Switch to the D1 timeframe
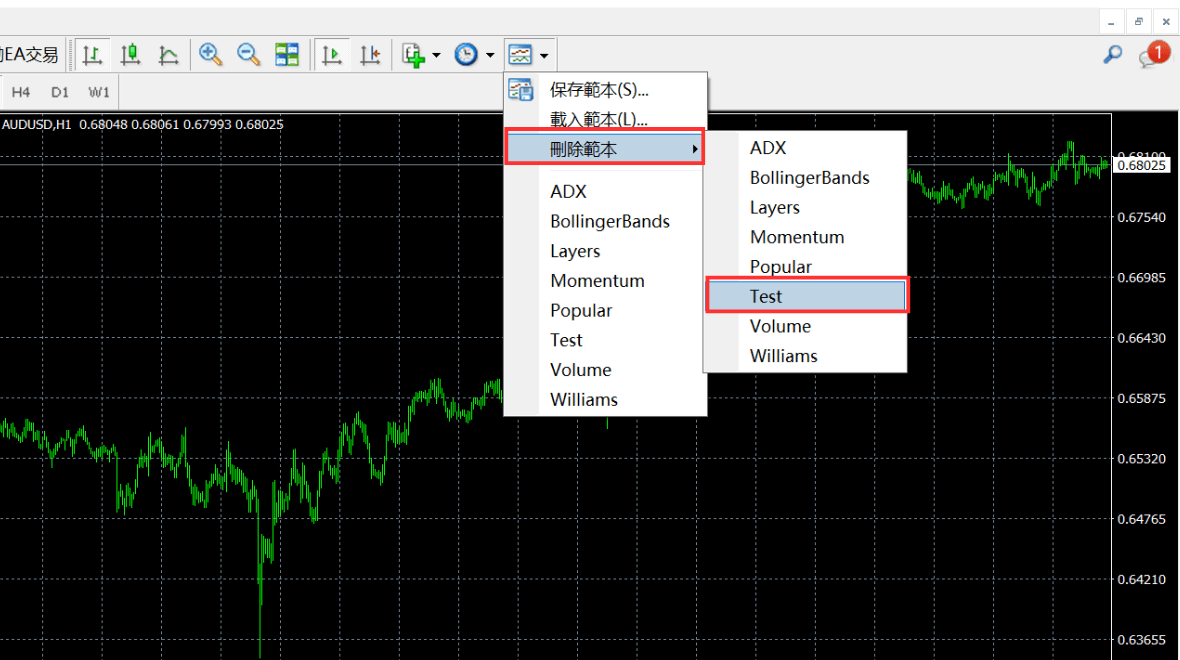 [60, 92]
